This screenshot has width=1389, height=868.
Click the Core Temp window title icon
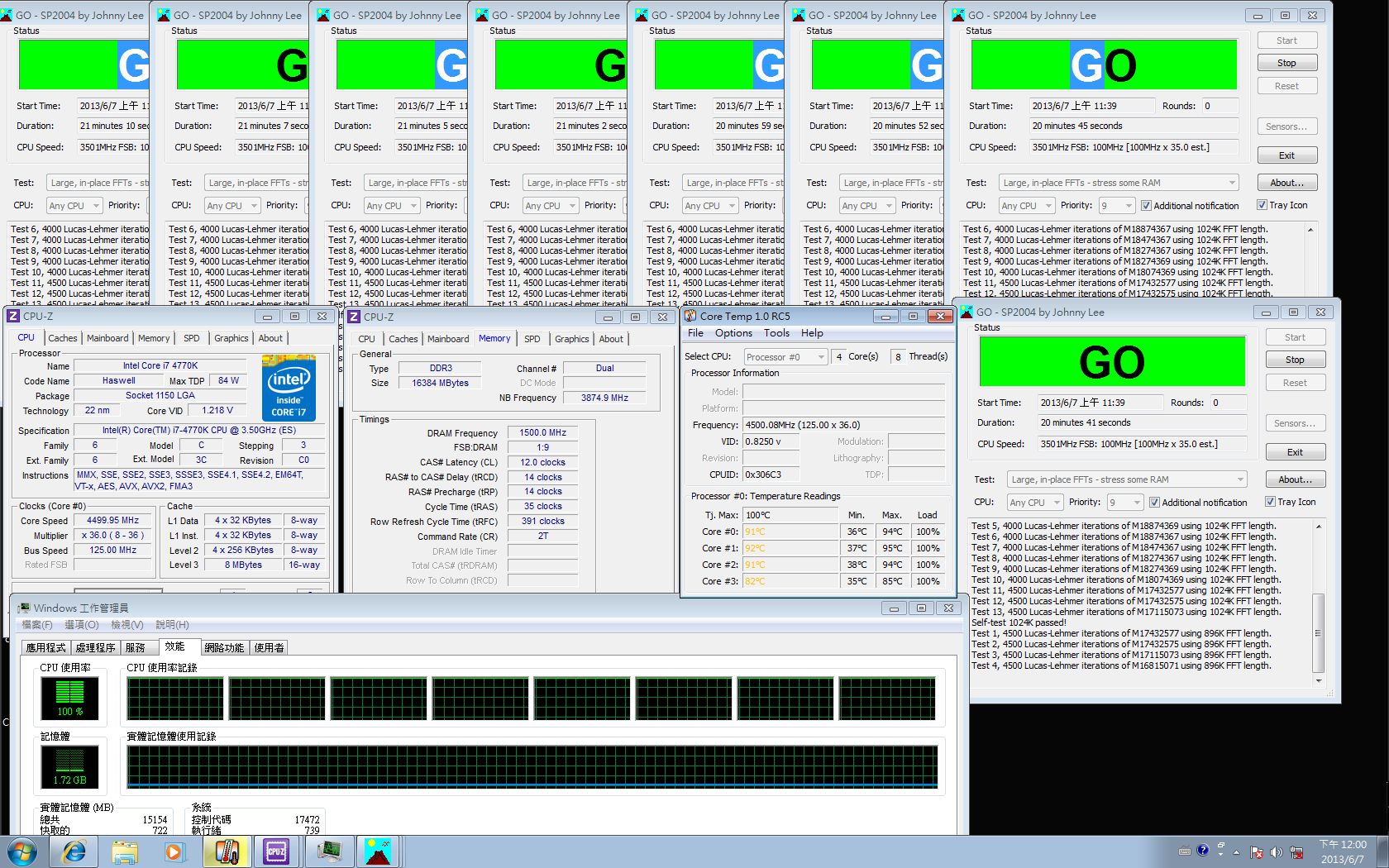point(690,316)
